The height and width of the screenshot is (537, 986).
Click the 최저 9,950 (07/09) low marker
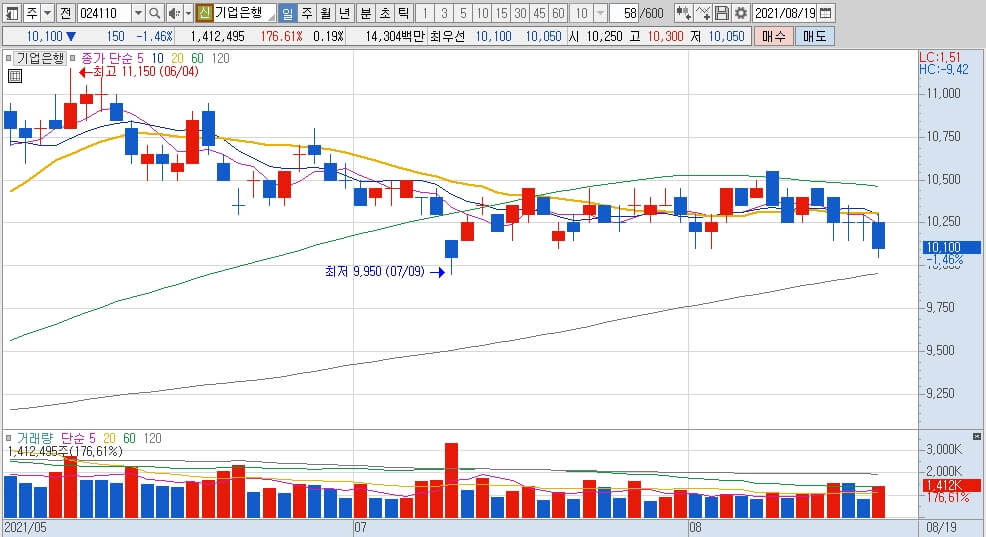(385, 272)
